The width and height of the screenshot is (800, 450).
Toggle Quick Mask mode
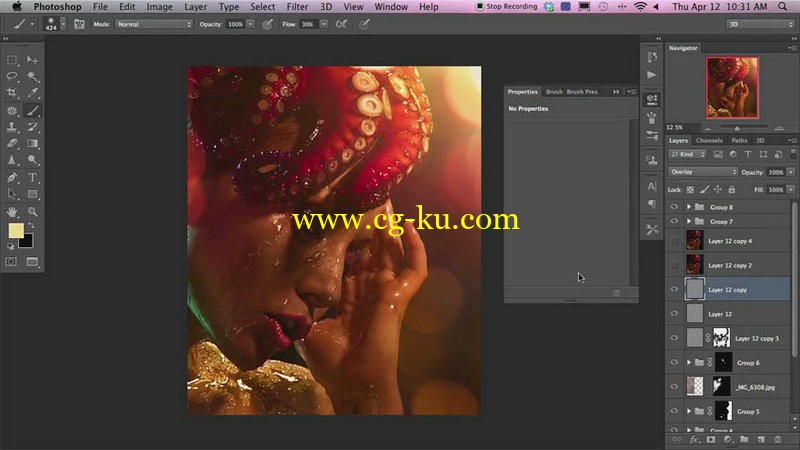pyautogui.click(x=11, y=262)
